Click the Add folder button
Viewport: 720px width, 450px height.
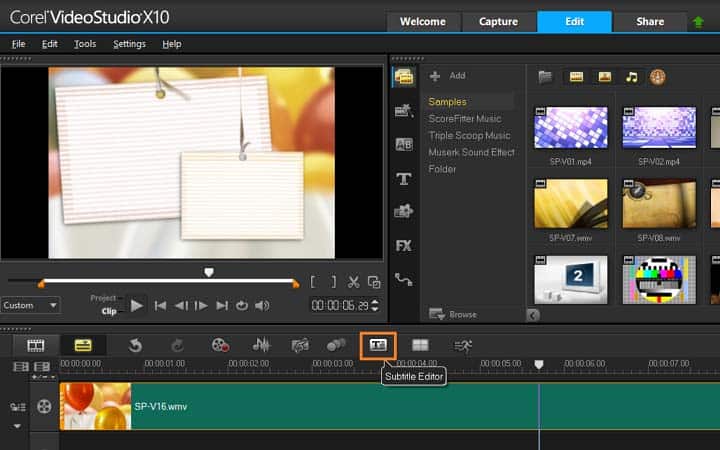tap(448, 76)
